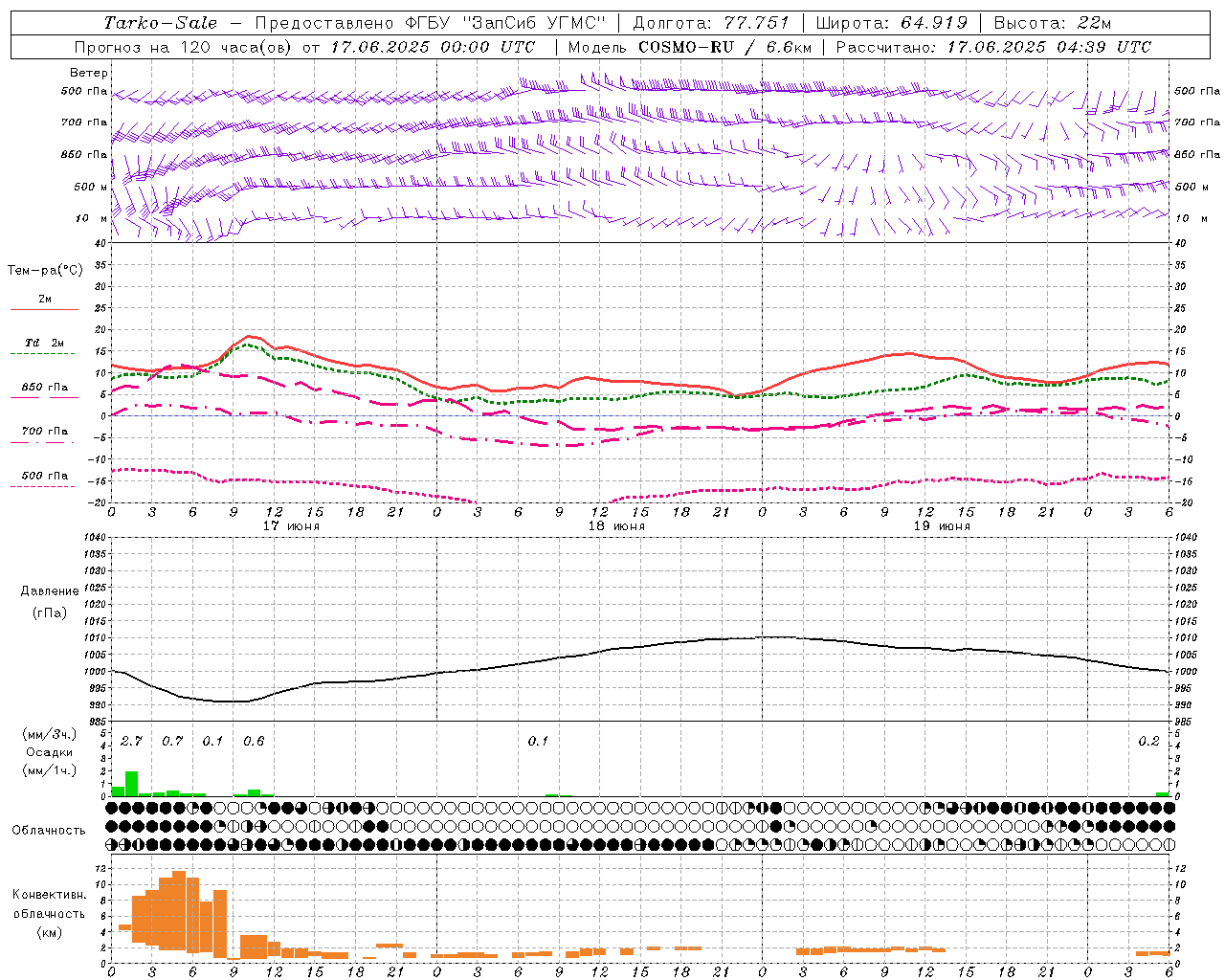Screen dimensions: 1225x980
Task: Click the Осадки precipitation label
Action: click(49, 752)
